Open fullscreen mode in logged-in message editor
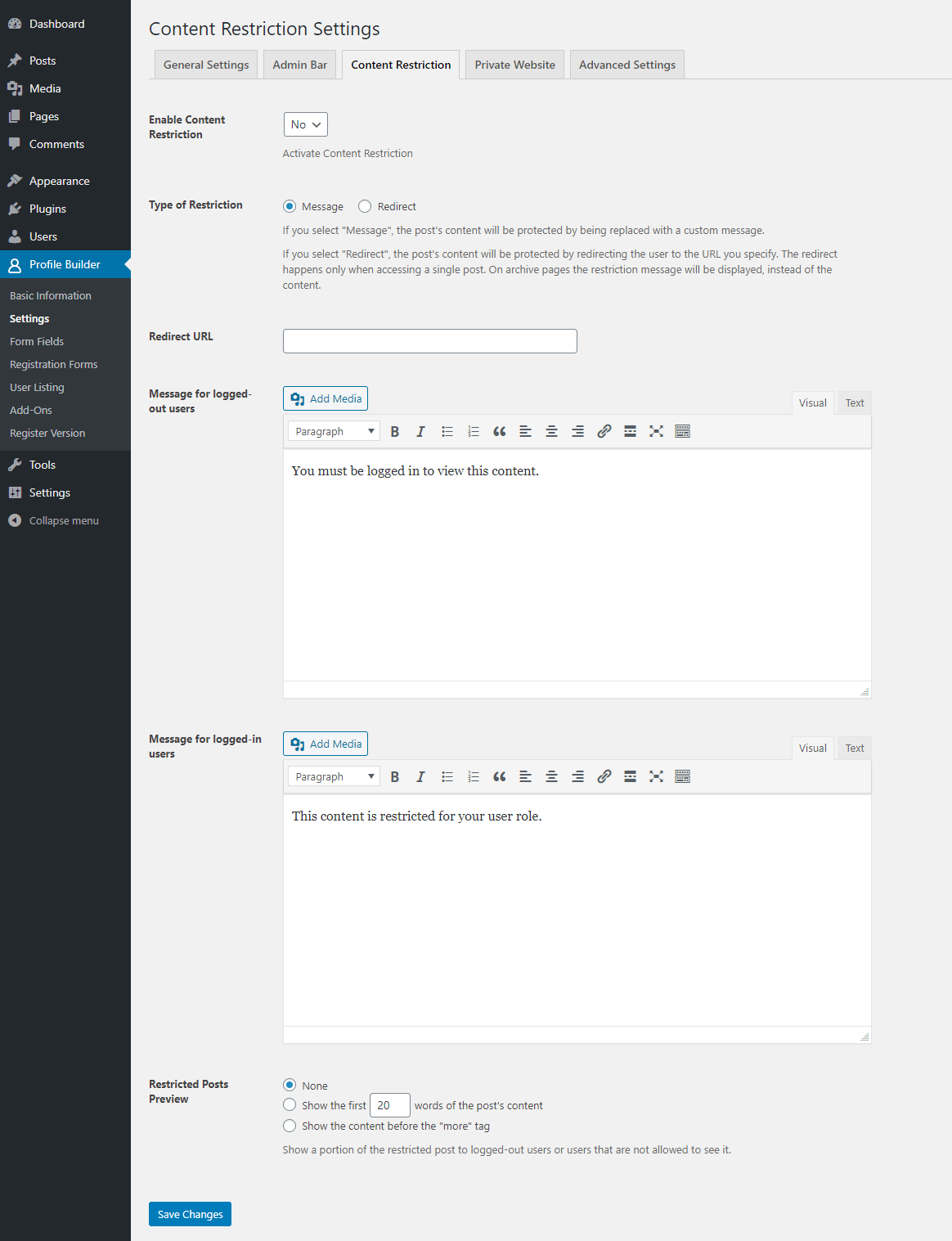Image resolution: width=952 pixels, height=1241 pixels. coord(657,776)
